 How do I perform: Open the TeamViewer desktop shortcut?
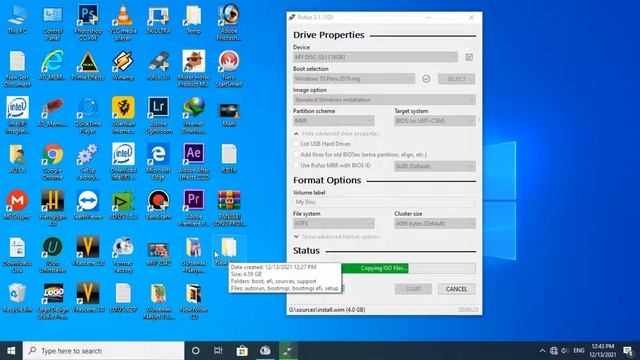88,205
